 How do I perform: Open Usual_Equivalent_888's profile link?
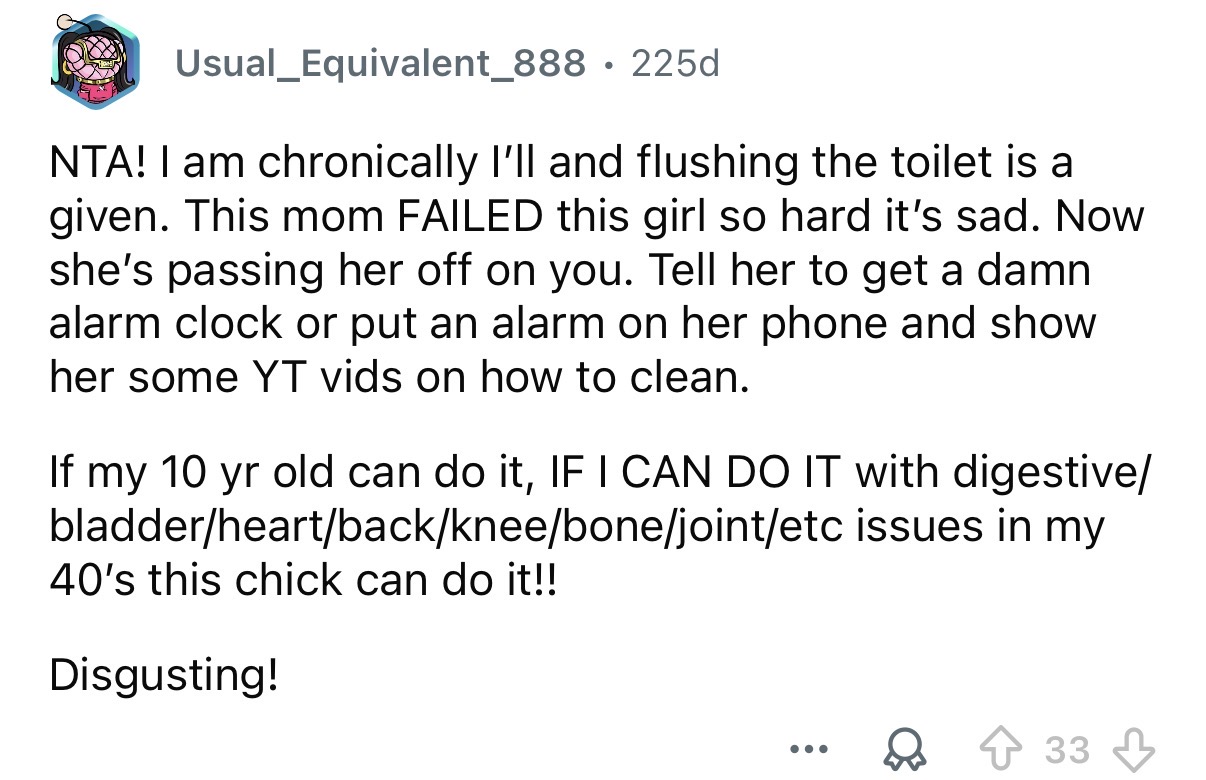(380, 64)
